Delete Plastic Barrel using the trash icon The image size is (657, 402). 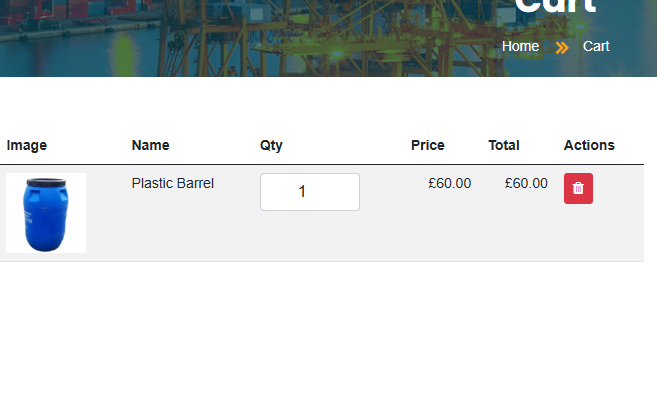click(x=578, y=188)
